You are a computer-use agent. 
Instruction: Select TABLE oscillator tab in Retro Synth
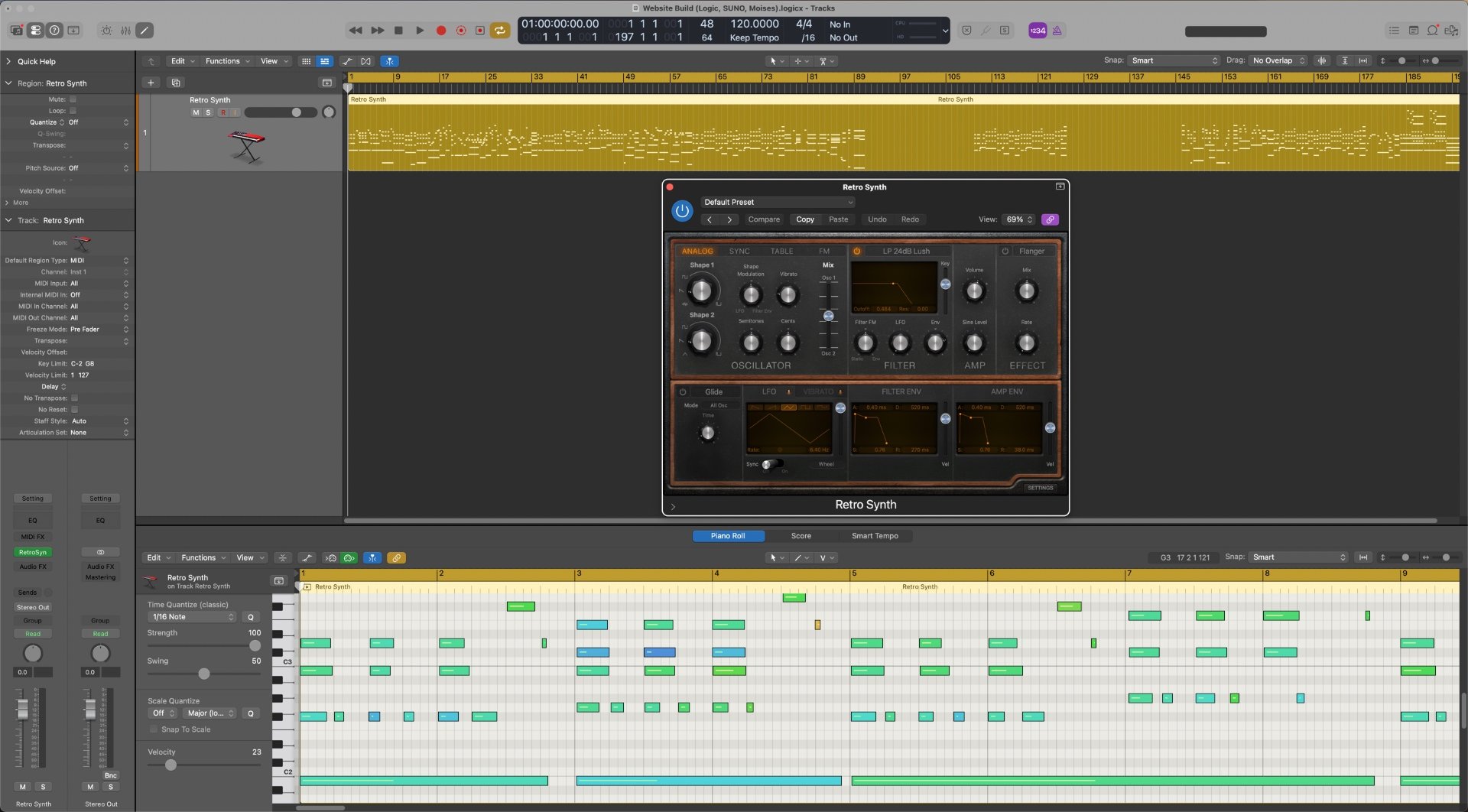click(x=781, y=251)
